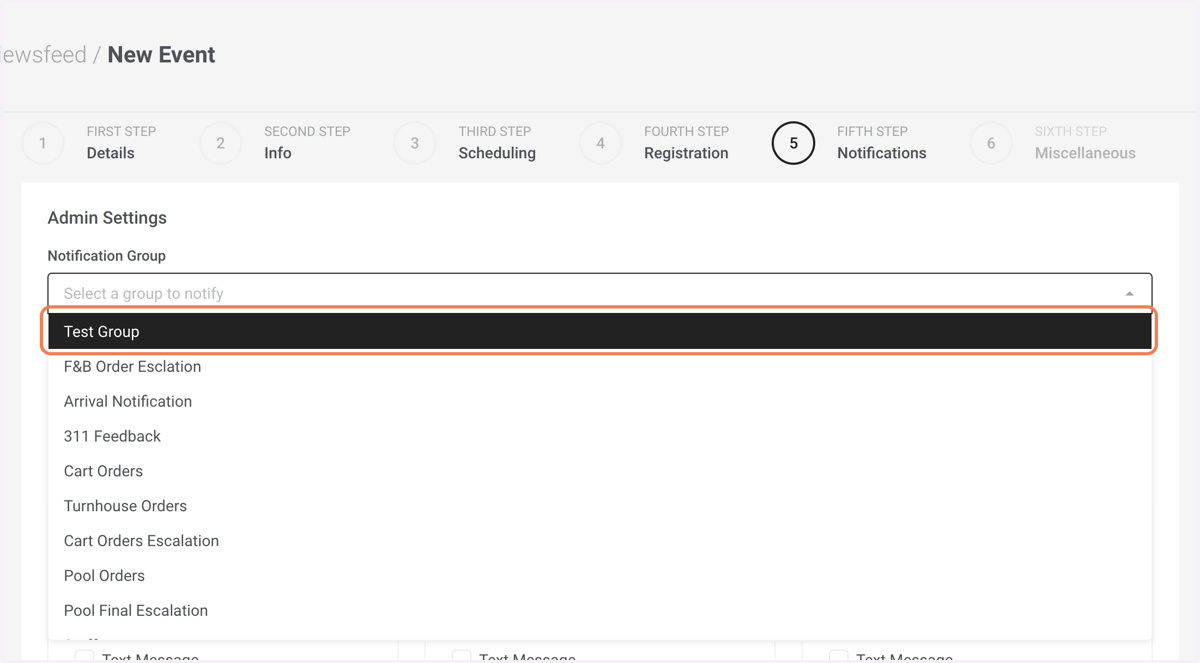
Task: Click step number 5 circle
Action: pyautogui.click(x=793, y=143)
